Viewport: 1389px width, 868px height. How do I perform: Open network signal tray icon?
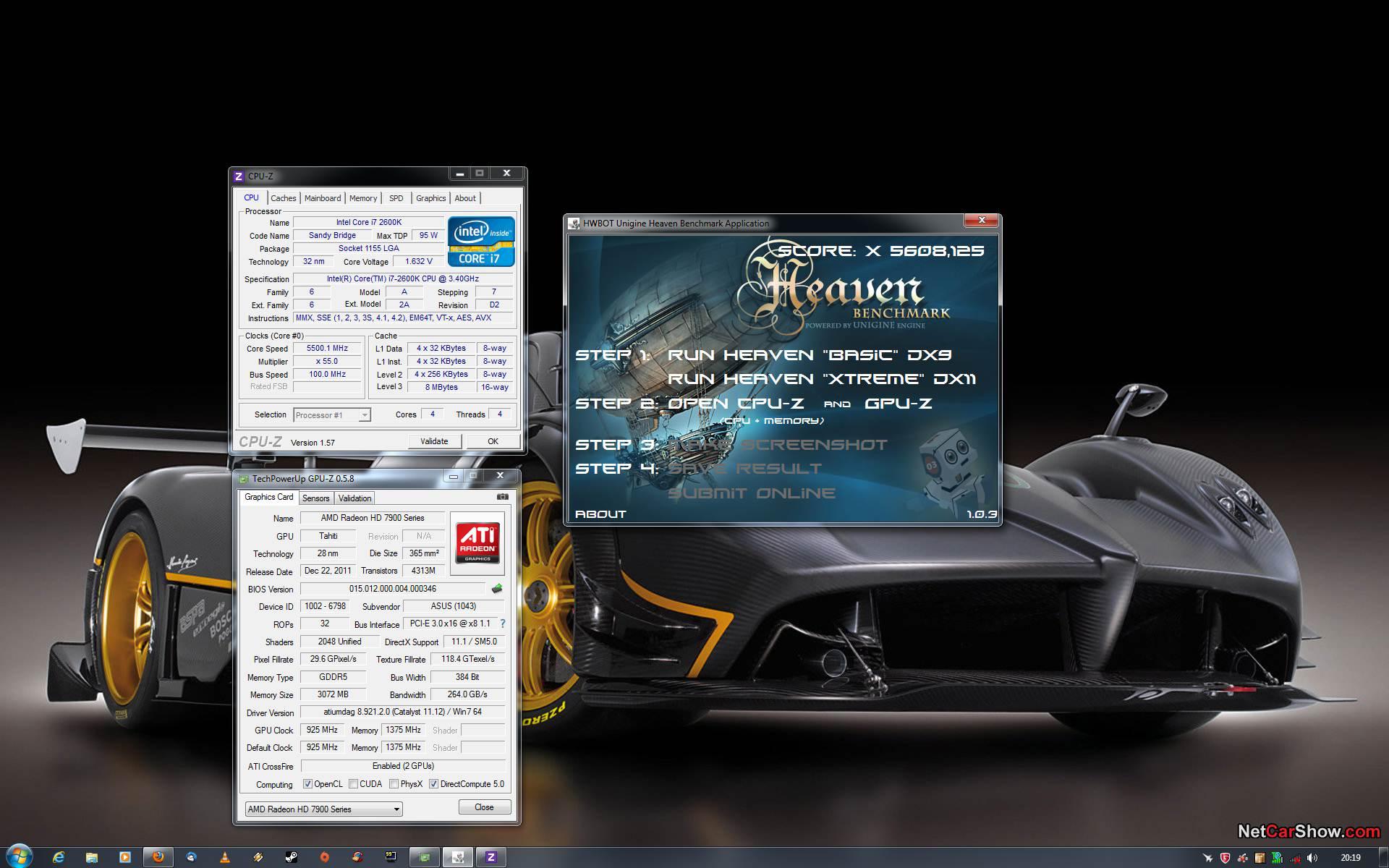[1295, 858]
